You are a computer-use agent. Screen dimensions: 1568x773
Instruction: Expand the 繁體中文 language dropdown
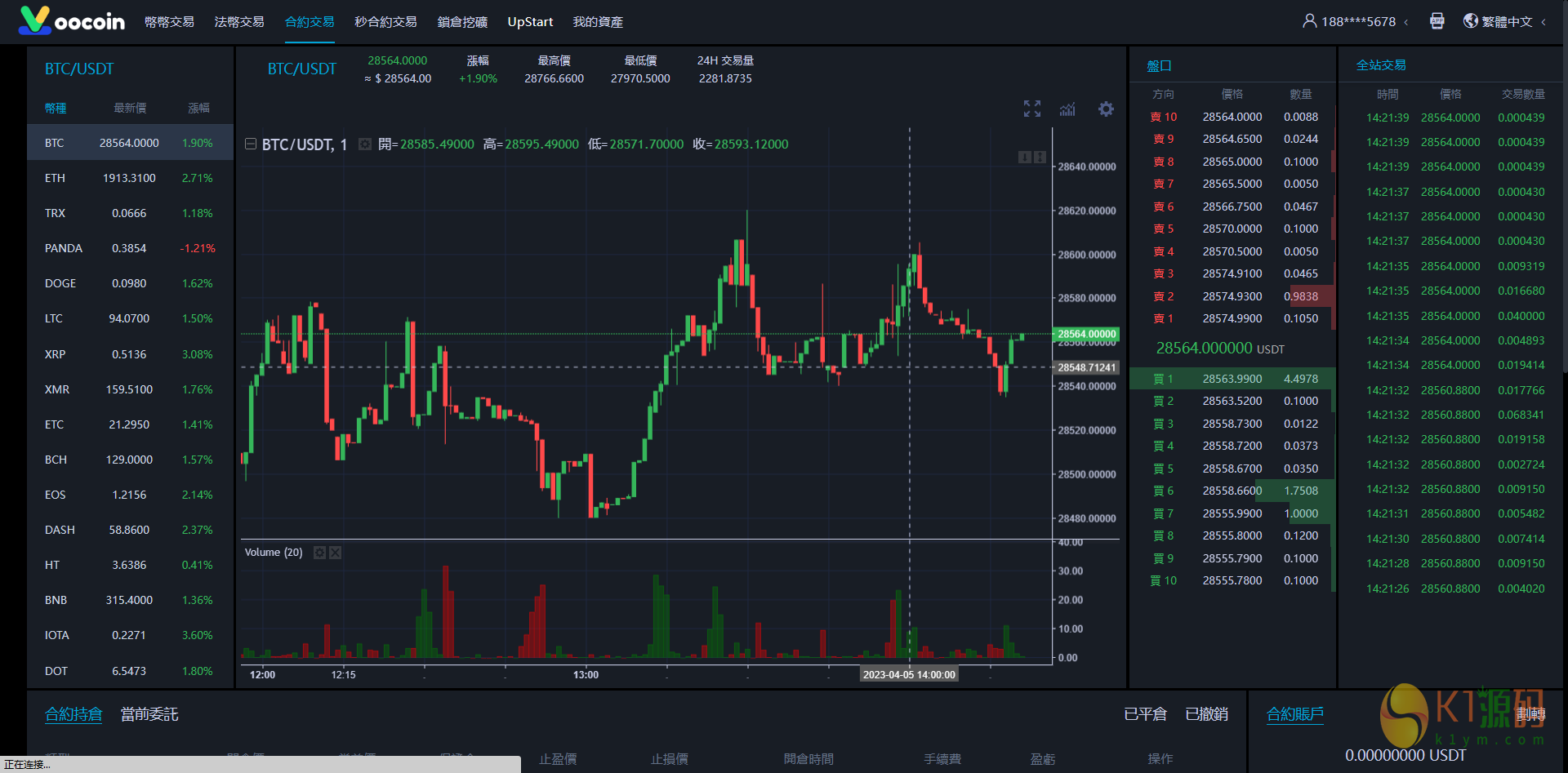1543,22
